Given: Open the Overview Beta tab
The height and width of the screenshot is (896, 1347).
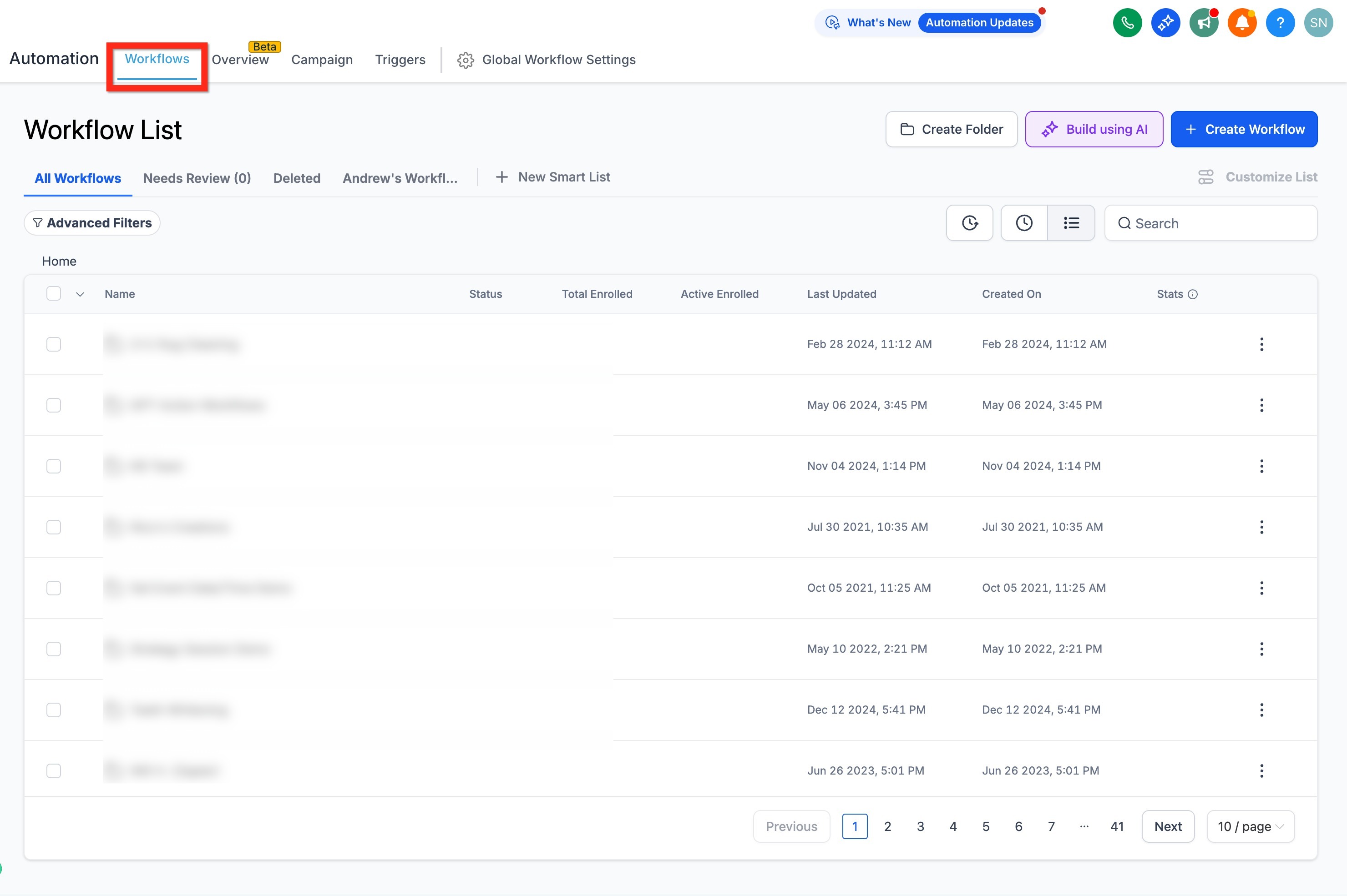Looking at the screenshot, I should [240, 60].
